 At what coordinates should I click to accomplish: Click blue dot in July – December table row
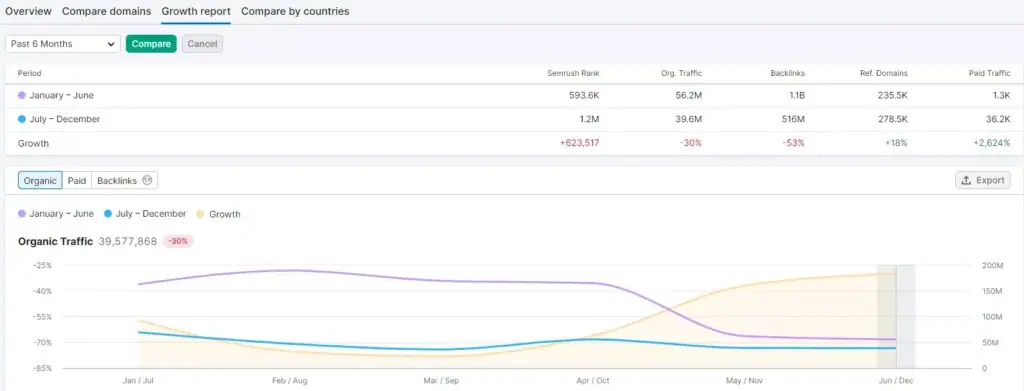[x=22, y=119]
